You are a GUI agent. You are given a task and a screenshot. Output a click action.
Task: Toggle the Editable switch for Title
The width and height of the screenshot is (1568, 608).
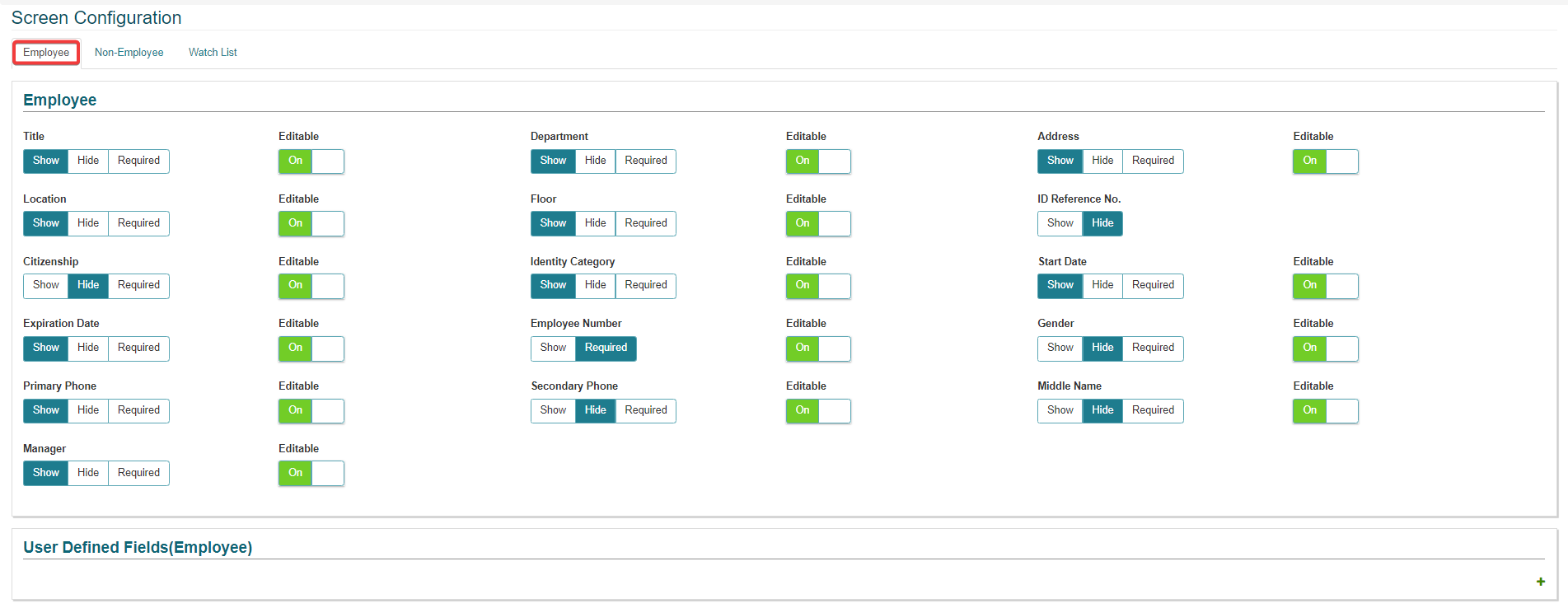tap(311, 161)
